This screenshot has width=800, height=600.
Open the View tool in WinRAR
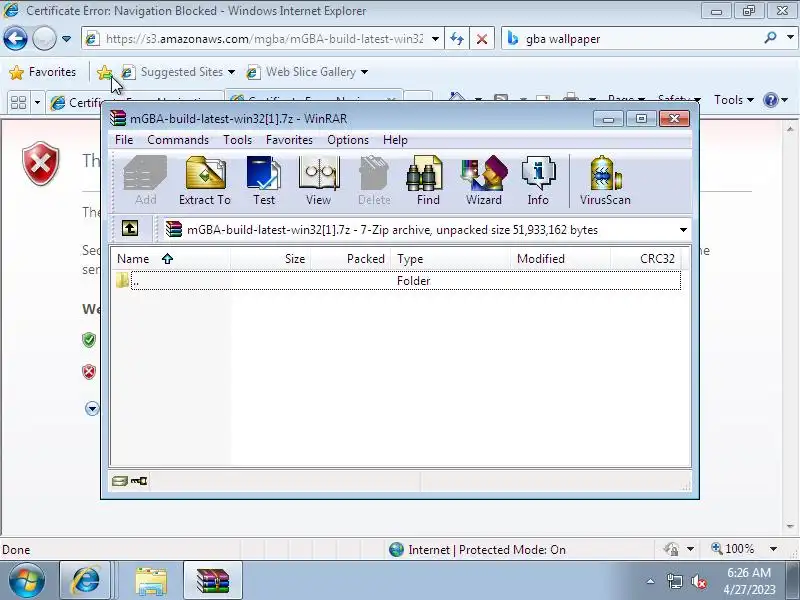(x=318, y=181)
